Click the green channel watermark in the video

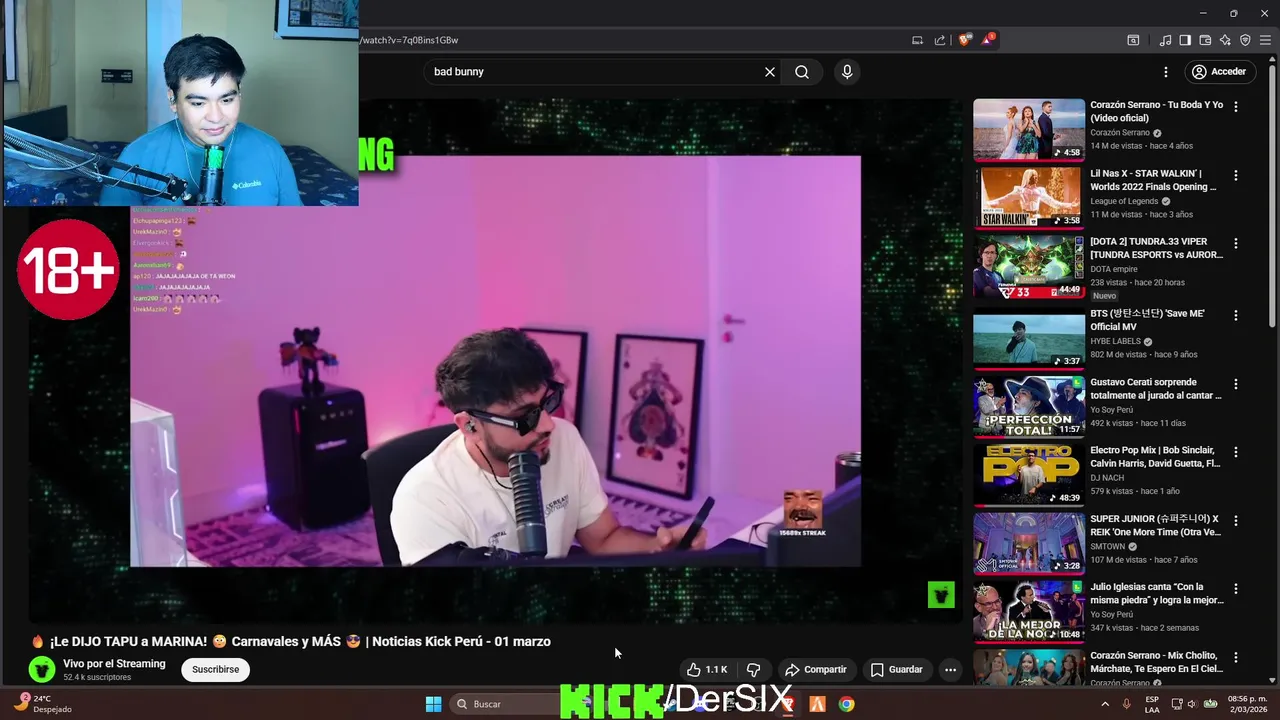[x=941, y=595]
